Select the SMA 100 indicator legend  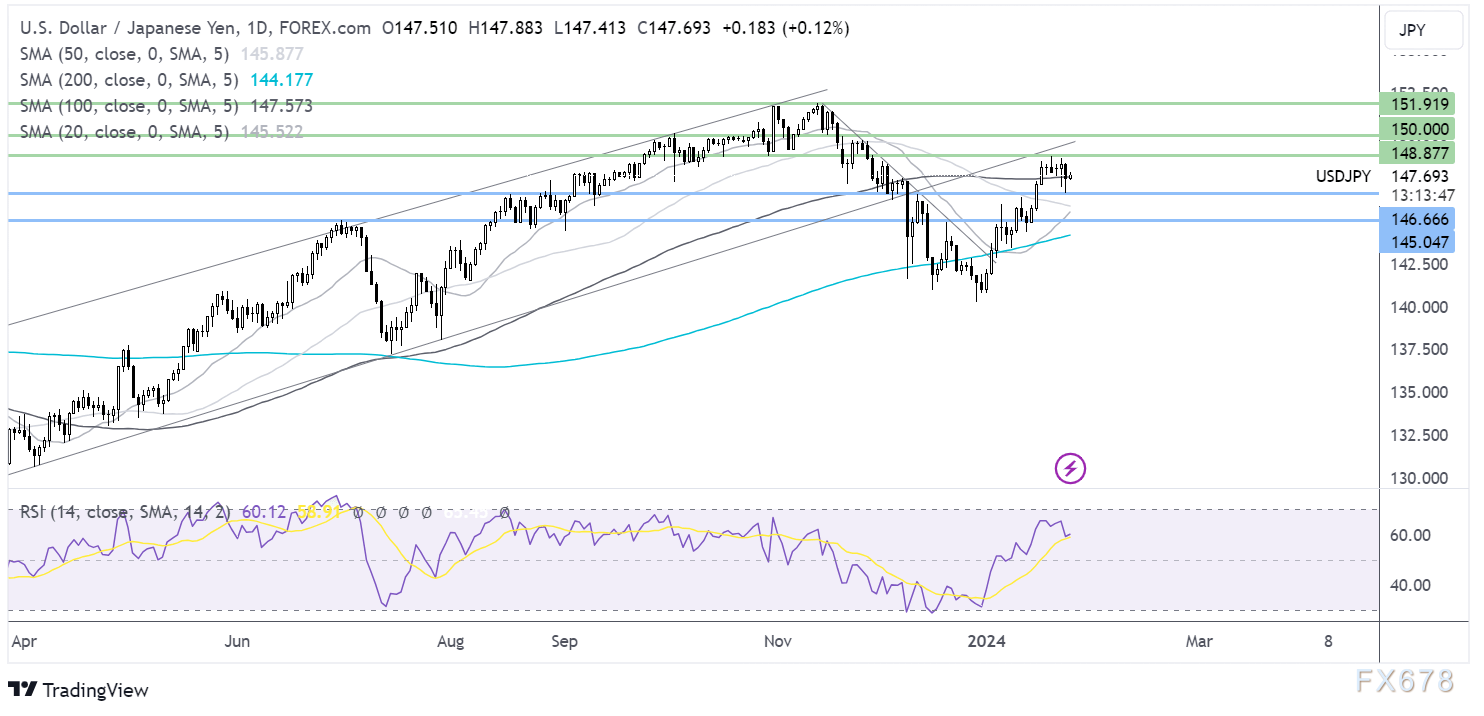[126, 106]
